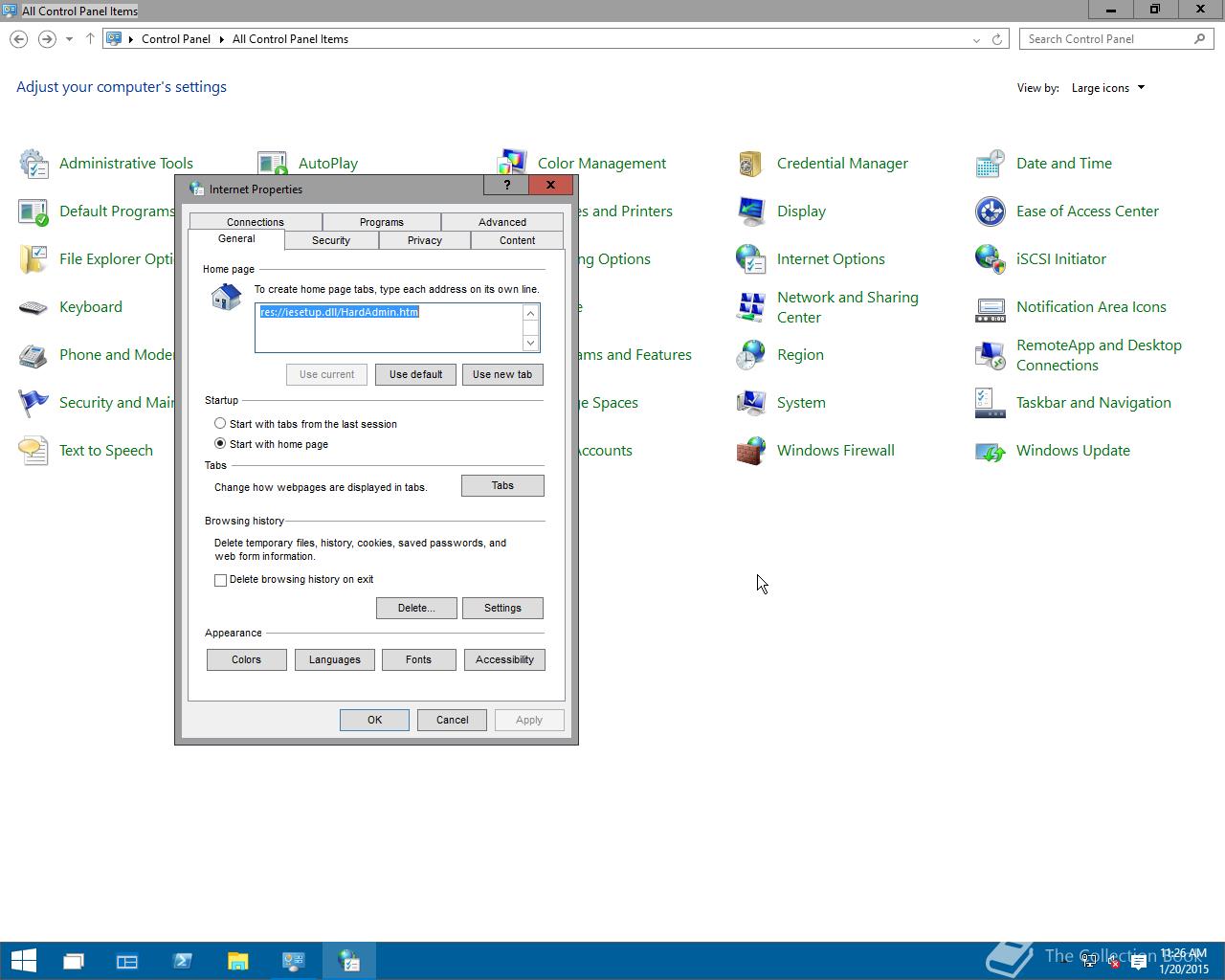Viewport: 1225px width, 980px height.
Task: Switch to the Security tab
Action: coord(331,240)
